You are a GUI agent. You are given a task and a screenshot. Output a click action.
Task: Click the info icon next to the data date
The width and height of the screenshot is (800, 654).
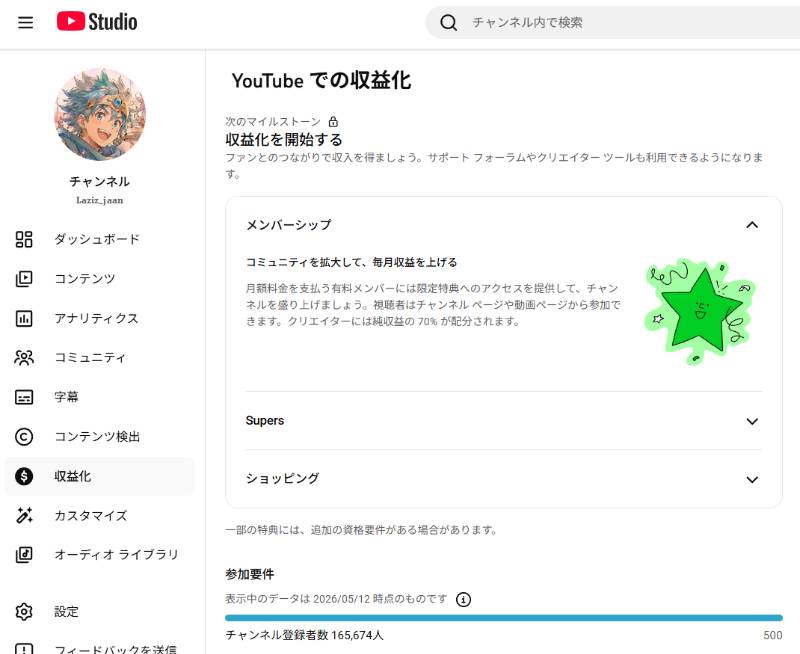point(463,599)
